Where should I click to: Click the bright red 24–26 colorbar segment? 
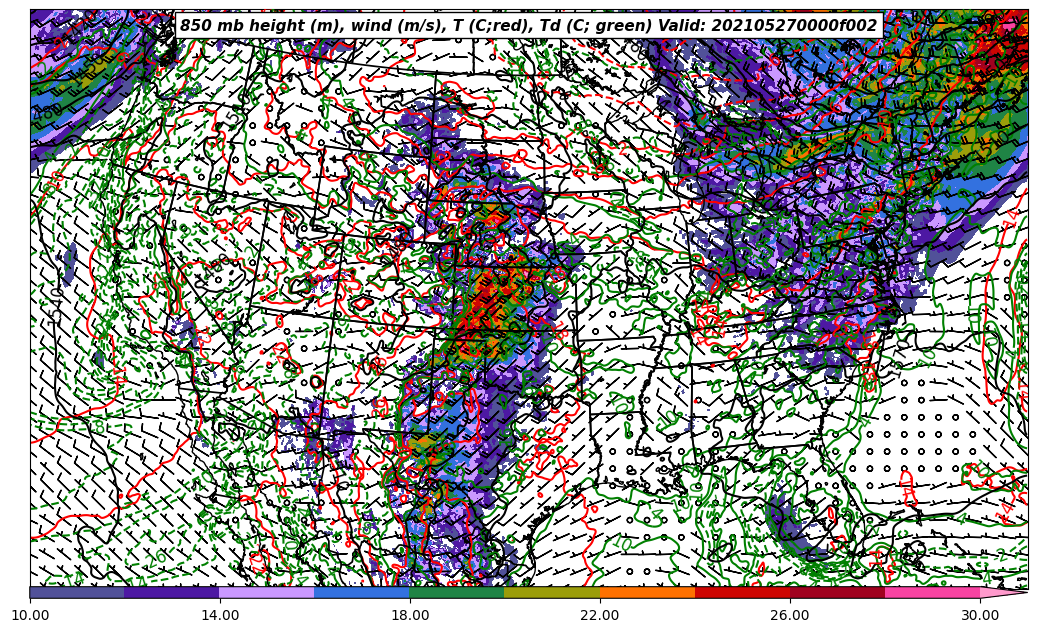tap(742, 592)
